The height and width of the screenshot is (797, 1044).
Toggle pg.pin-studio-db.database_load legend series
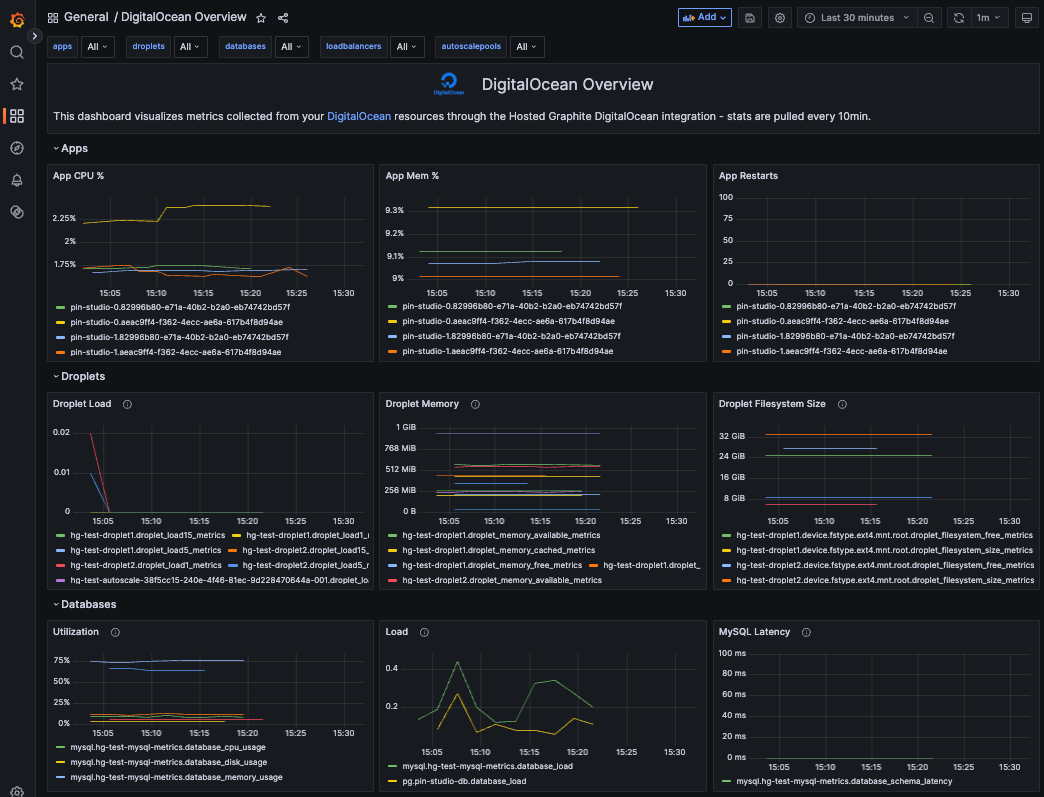pyautogui.click(x=464, y=781)
